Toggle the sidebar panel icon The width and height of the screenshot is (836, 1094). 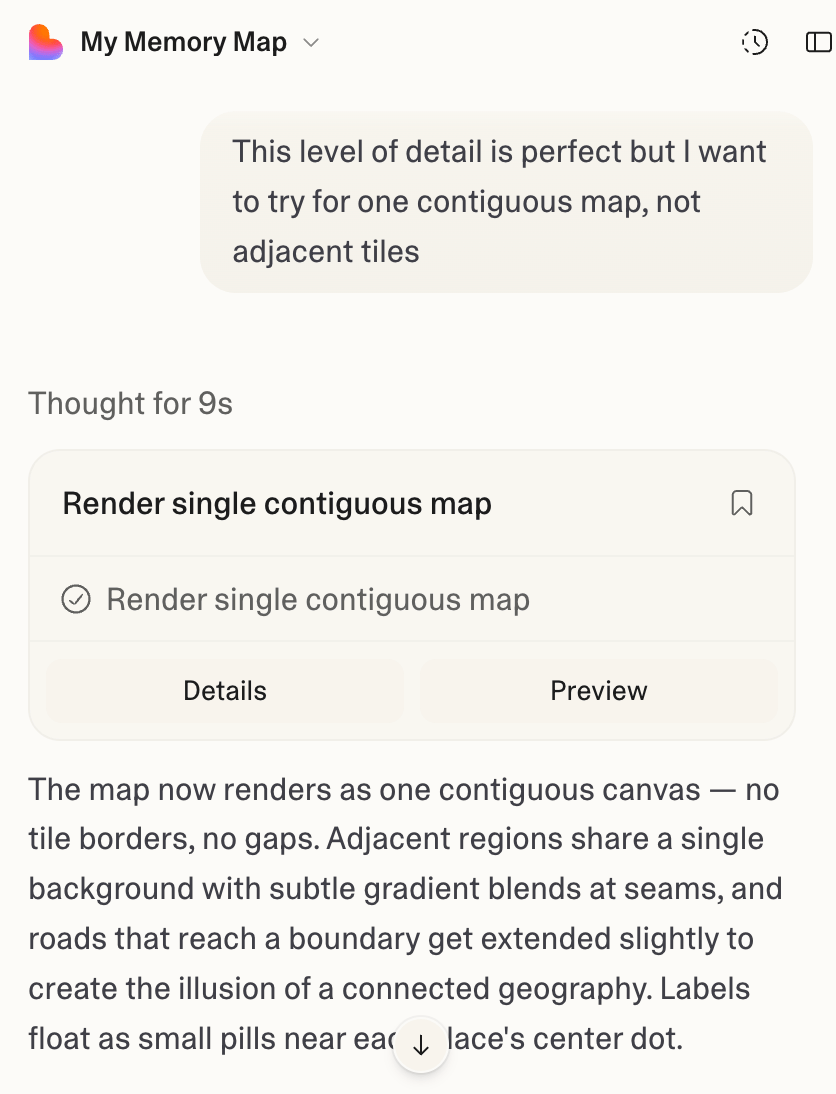point(818,42)
